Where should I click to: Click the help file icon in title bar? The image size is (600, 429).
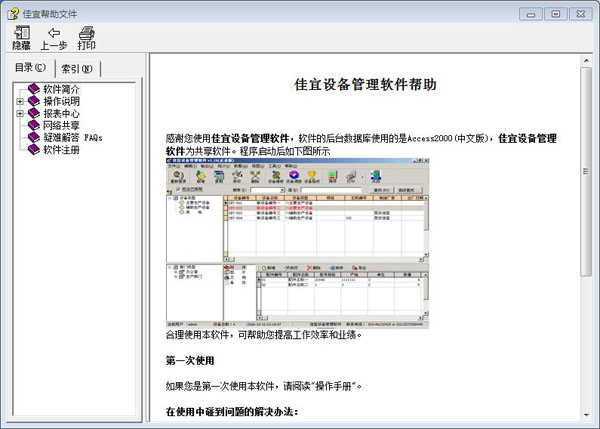coord(13,14)
